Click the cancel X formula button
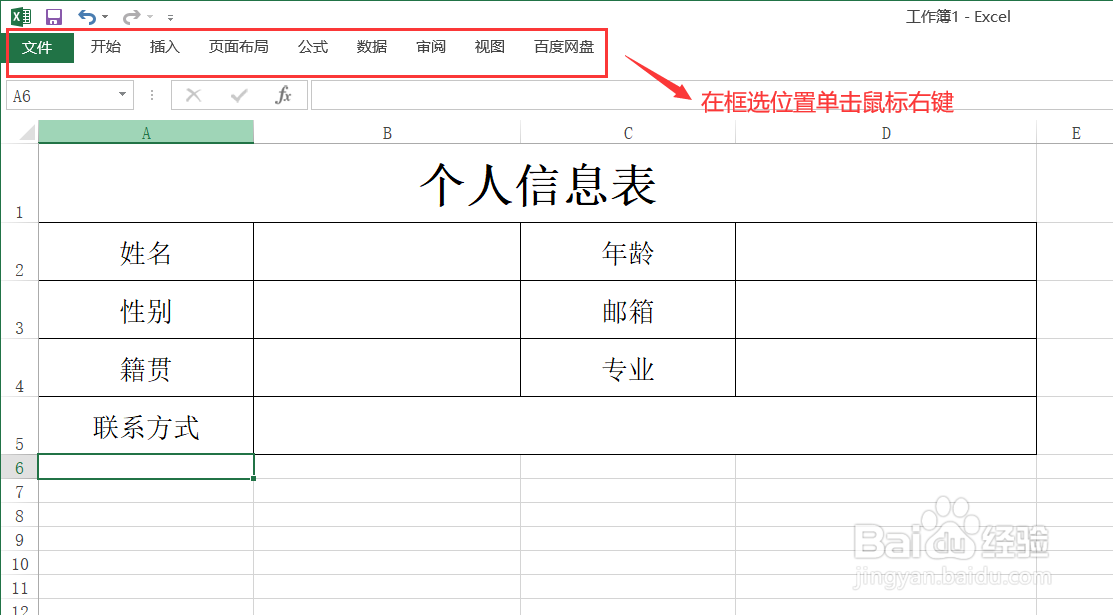The height and width of the screenshot is (615, 1113). point(193,95)
